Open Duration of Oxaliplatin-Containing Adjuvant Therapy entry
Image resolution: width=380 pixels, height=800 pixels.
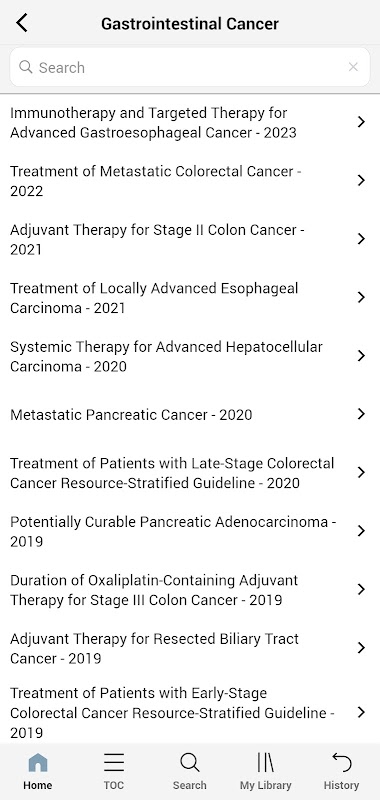click(x=190, y=589)
